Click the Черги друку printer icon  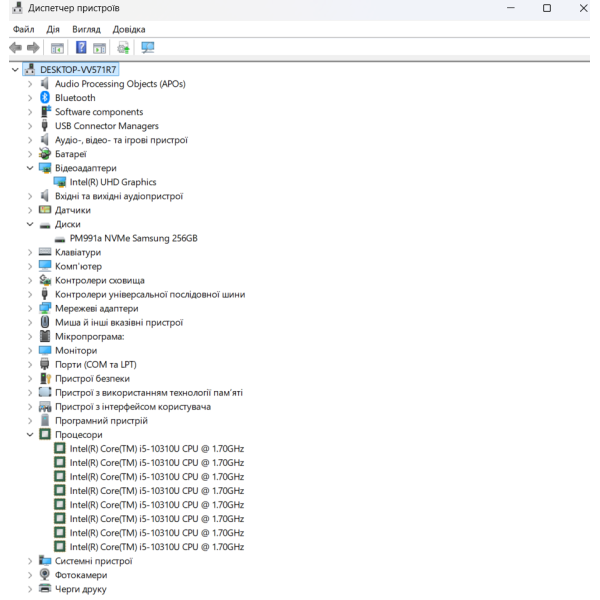coord(45,589)
